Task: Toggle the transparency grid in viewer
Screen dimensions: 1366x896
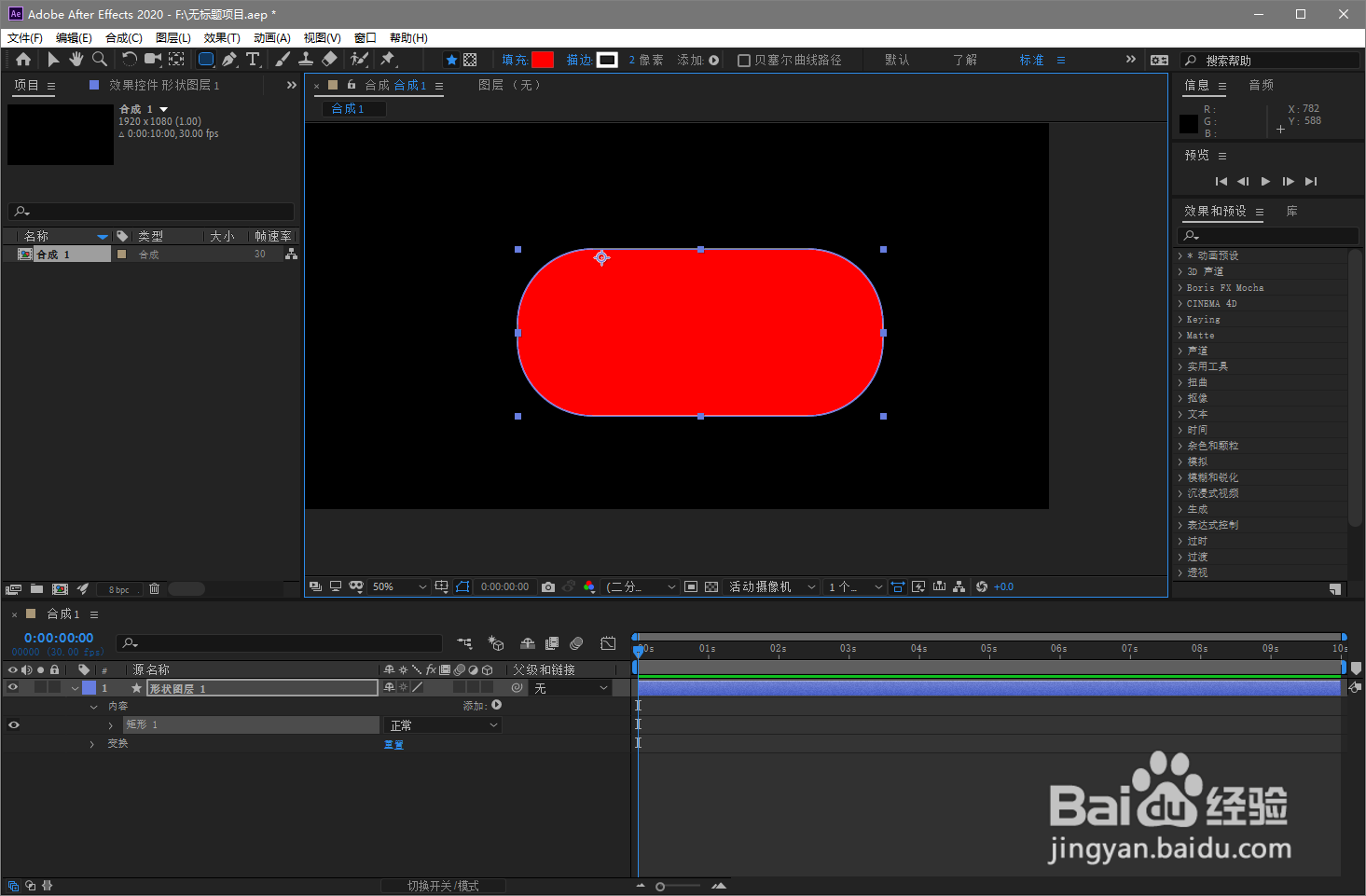Action: (711, 586)
